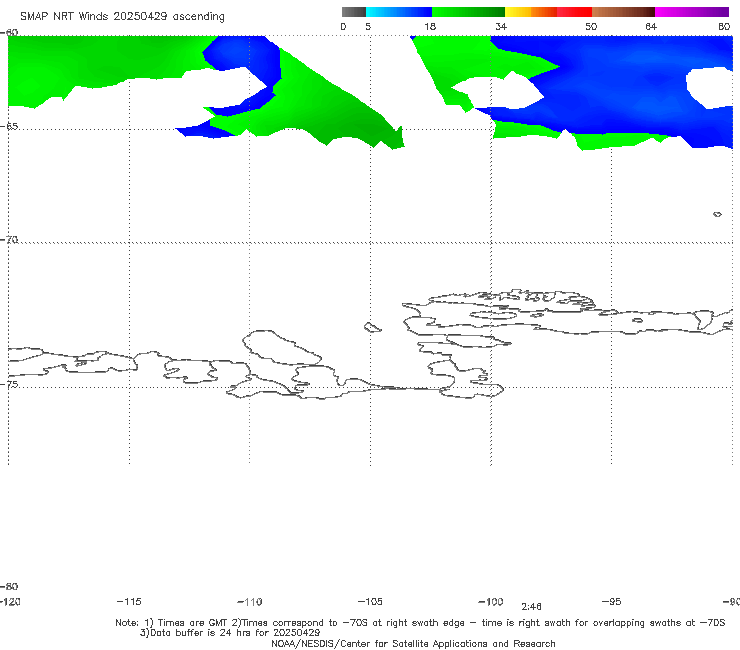Click the yellow-orange segment of the color bar
This screenshot has height=650, width=740.
tap(531, 12)
